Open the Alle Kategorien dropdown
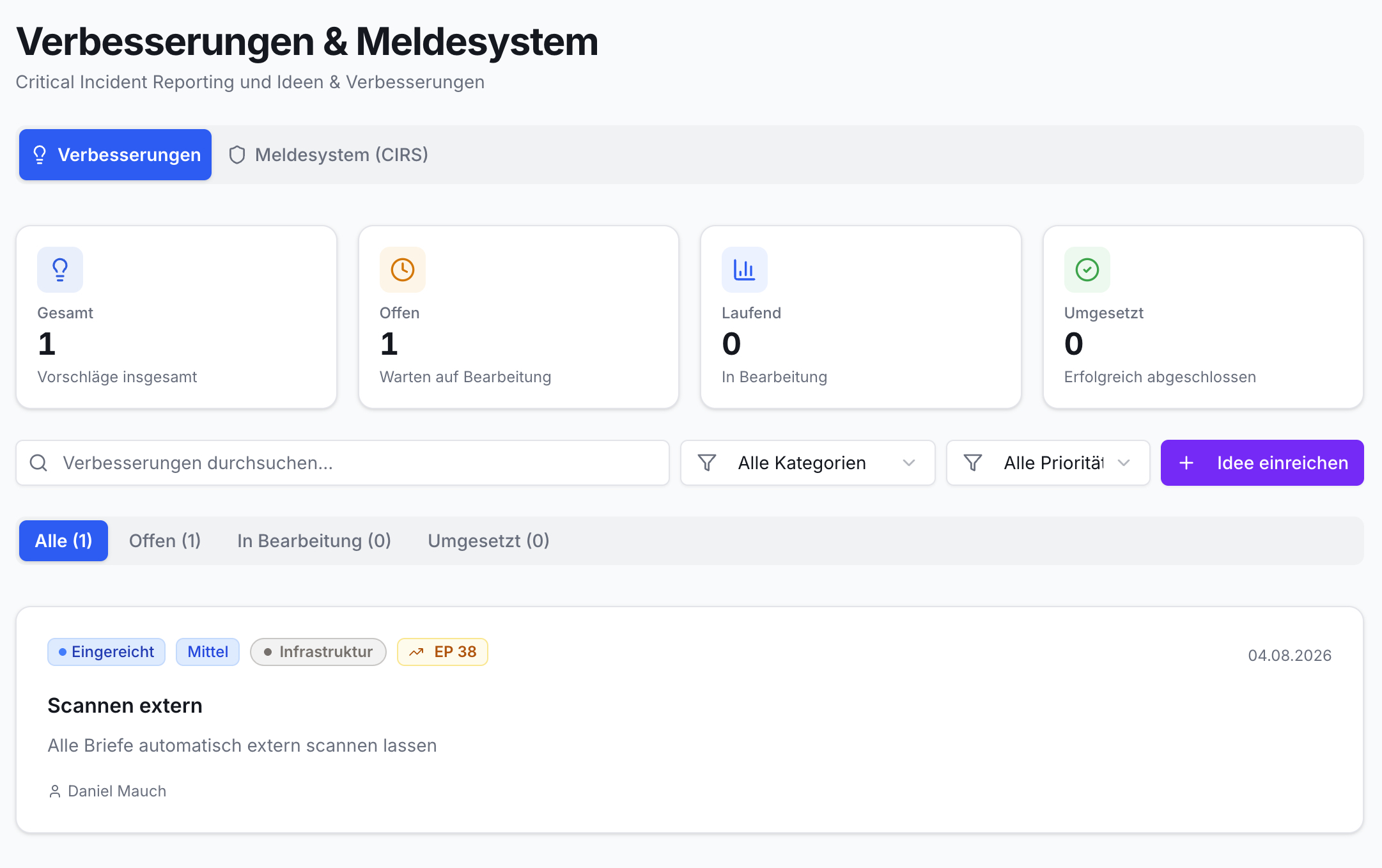1382x868 pixels. point(808,463)
